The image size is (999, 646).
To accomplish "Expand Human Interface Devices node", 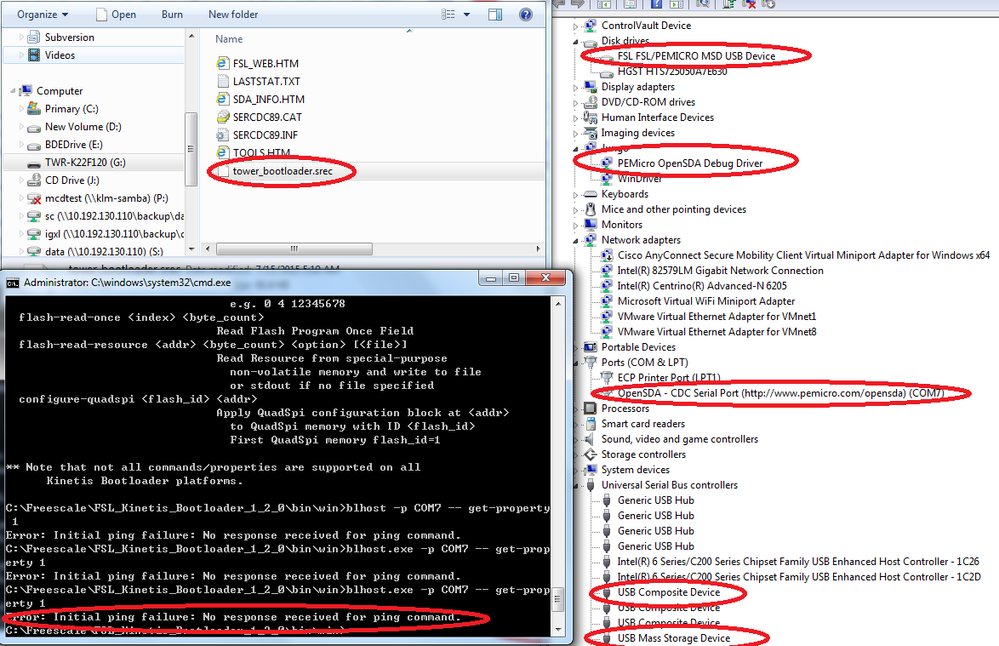I will coord(575,118).
